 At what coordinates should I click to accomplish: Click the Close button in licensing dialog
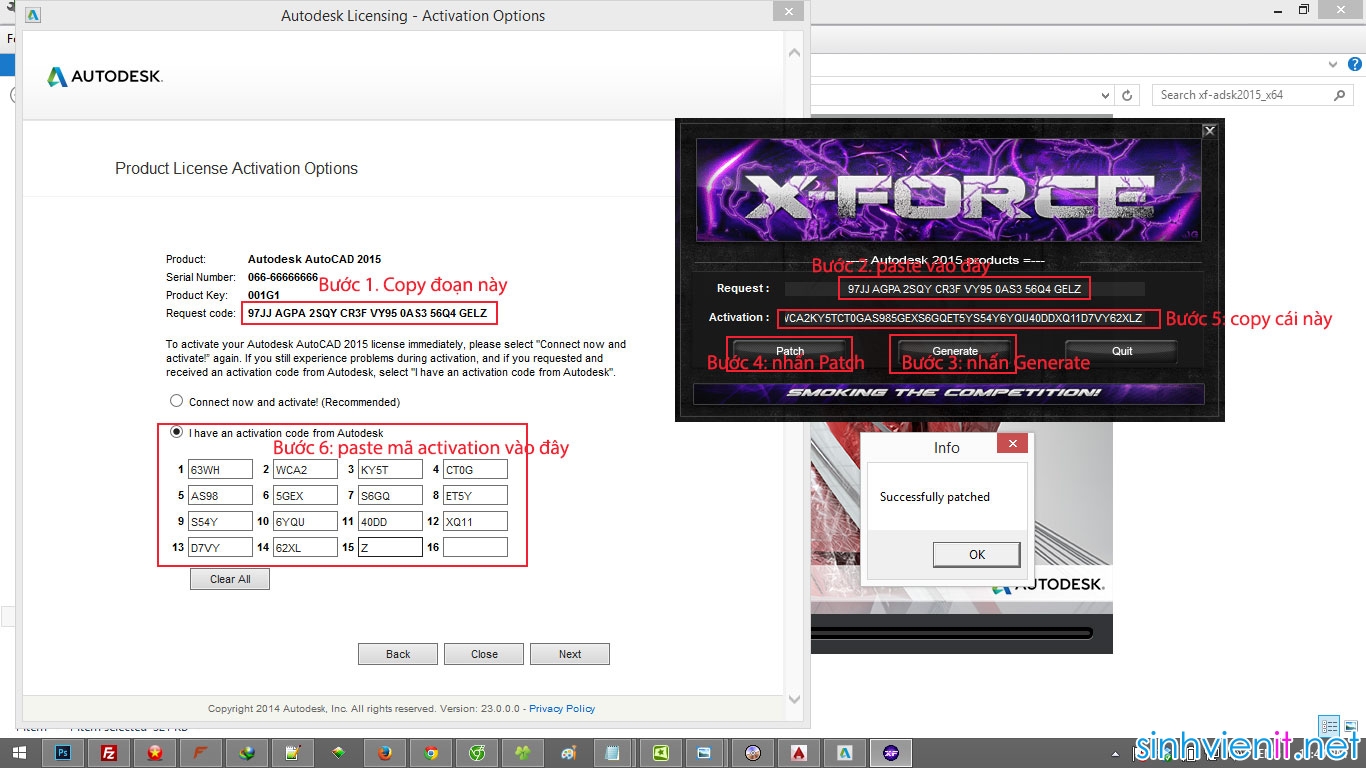click(x=484, y=654)
